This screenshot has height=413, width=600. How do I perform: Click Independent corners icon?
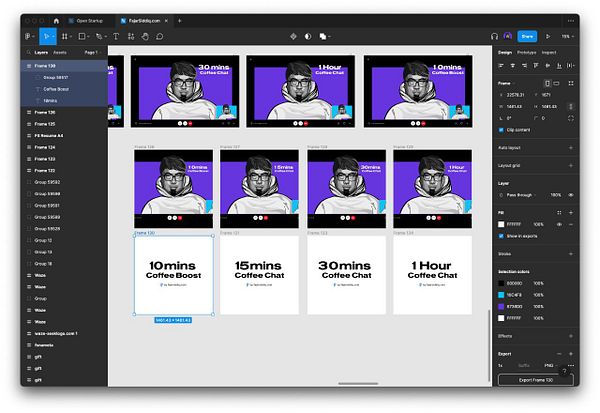click(x=571, y=118)
